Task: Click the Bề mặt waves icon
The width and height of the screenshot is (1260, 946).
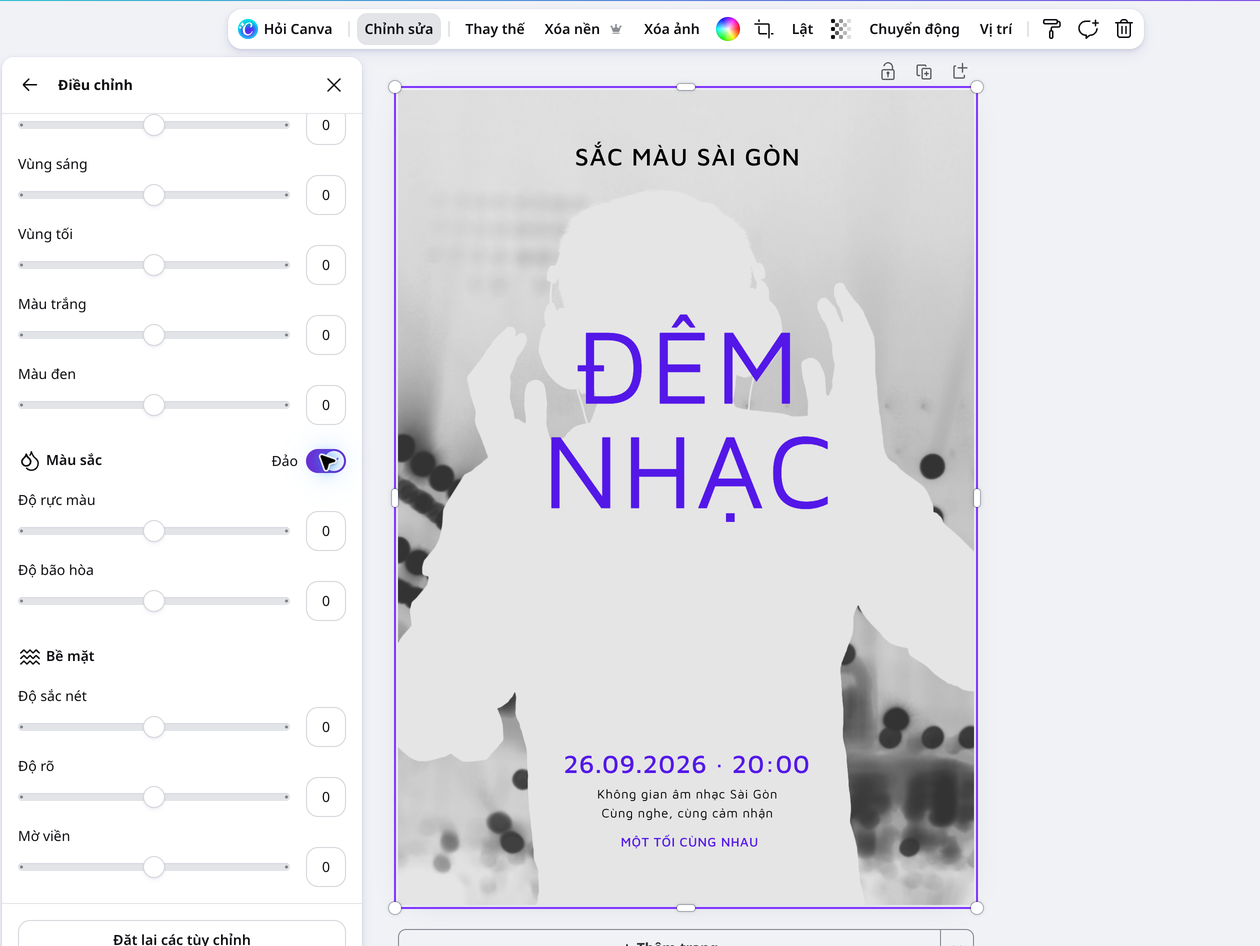Action: point(29,657)
